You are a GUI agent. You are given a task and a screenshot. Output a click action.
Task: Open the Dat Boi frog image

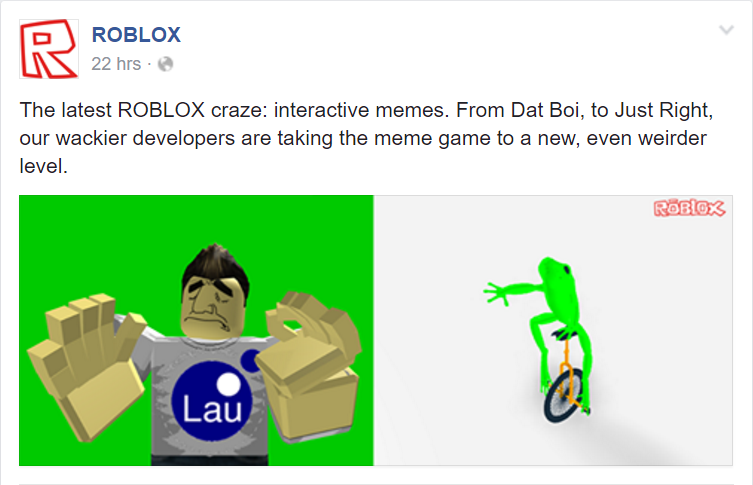coord(553,330)
